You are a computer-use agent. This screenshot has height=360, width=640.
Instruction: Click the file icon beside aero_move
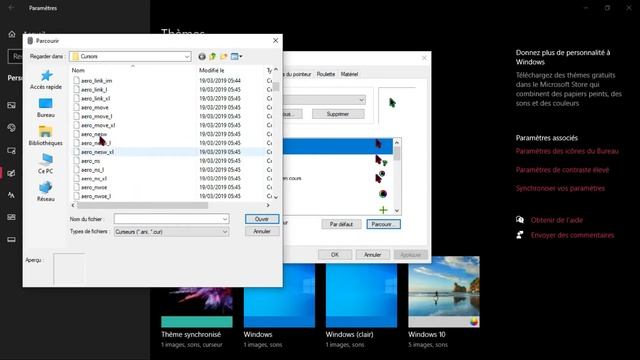tap(76, 107)
